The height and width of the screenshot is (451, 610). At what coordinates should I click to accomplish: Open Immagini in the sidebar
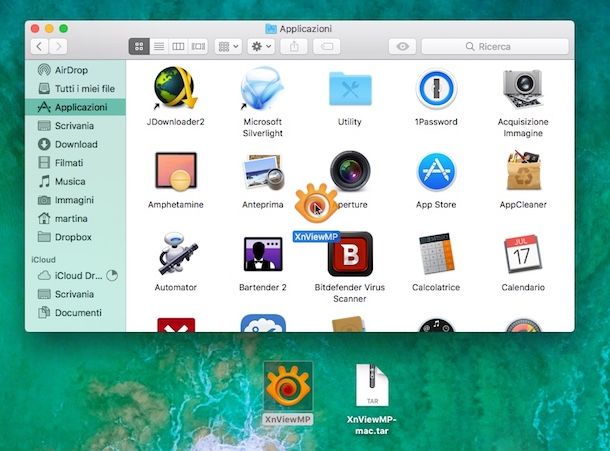coord(75,200)
